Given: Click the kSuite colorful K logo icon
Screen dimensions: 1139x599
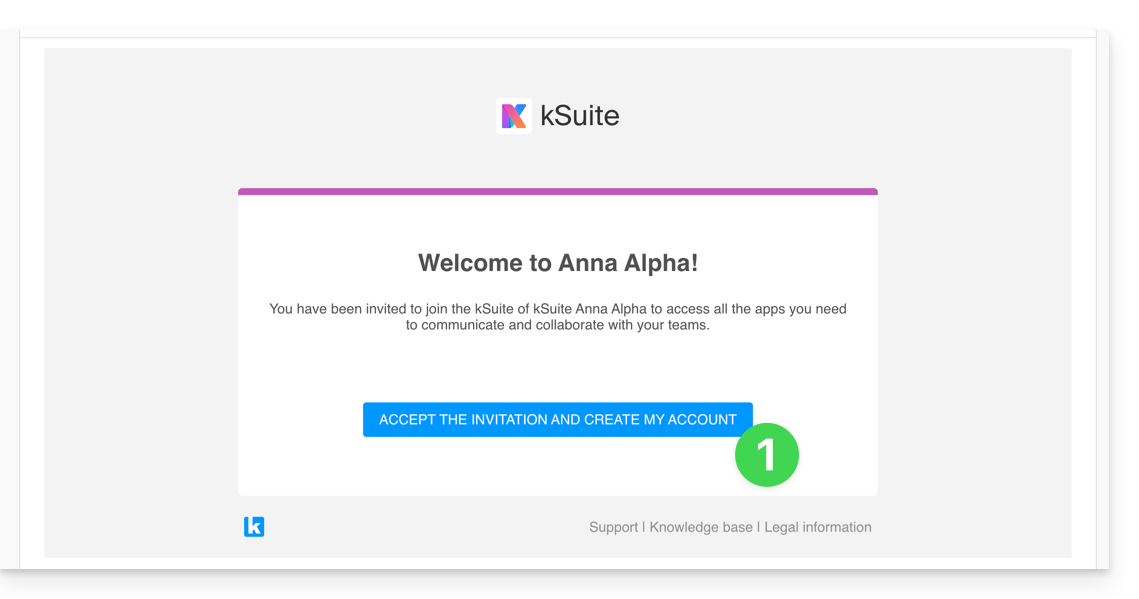Looking at the screenshot, I should coord(513,116).
